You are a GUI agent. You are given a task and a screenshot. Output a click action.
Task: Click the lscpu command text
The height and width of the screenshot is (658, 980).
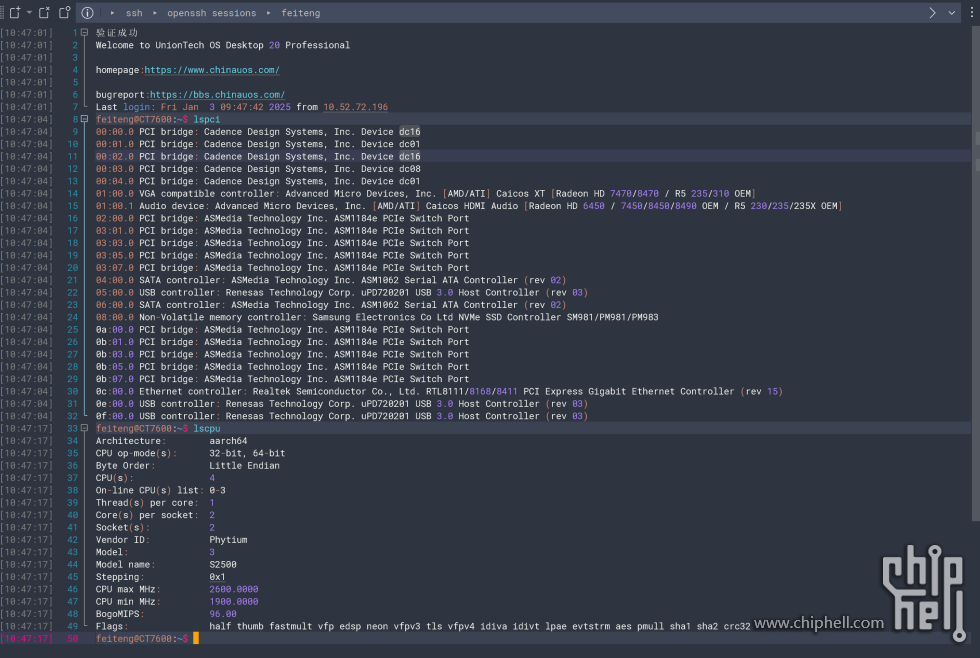click(x=207, y=429)
